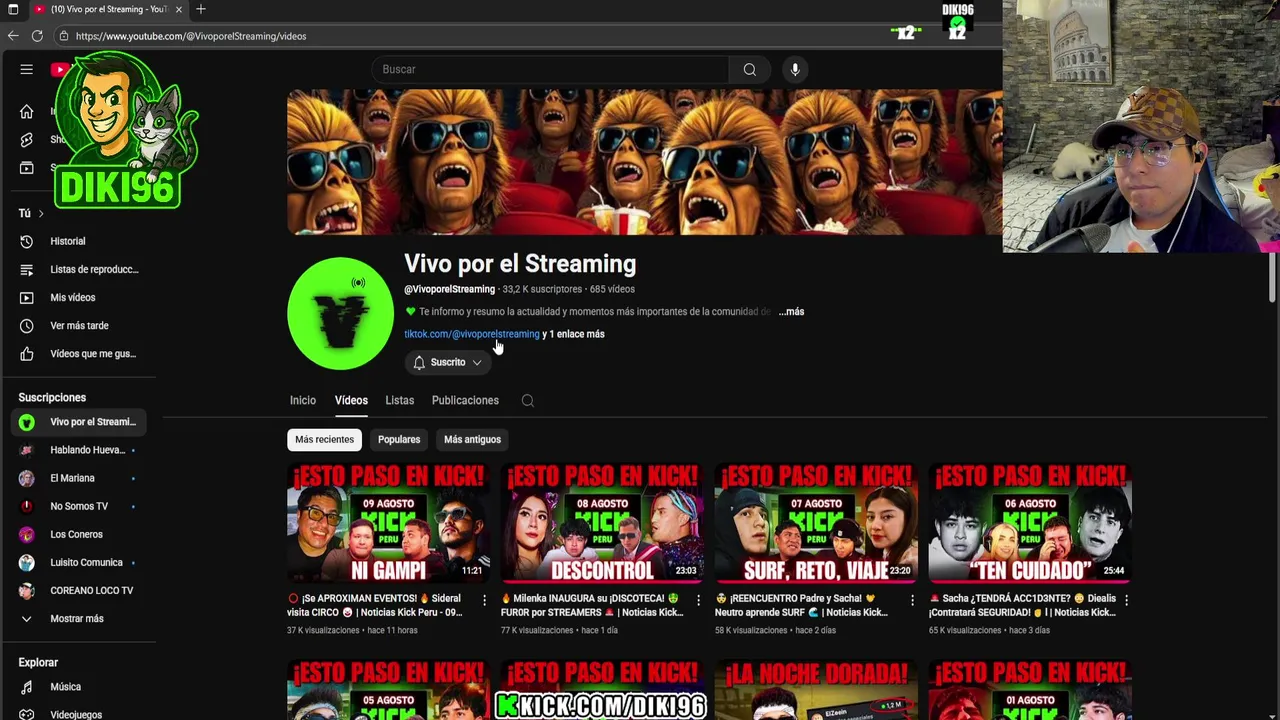The image size is (1280, 720).
Task: Click the channel's green avatar
Action: pos(340,313)
